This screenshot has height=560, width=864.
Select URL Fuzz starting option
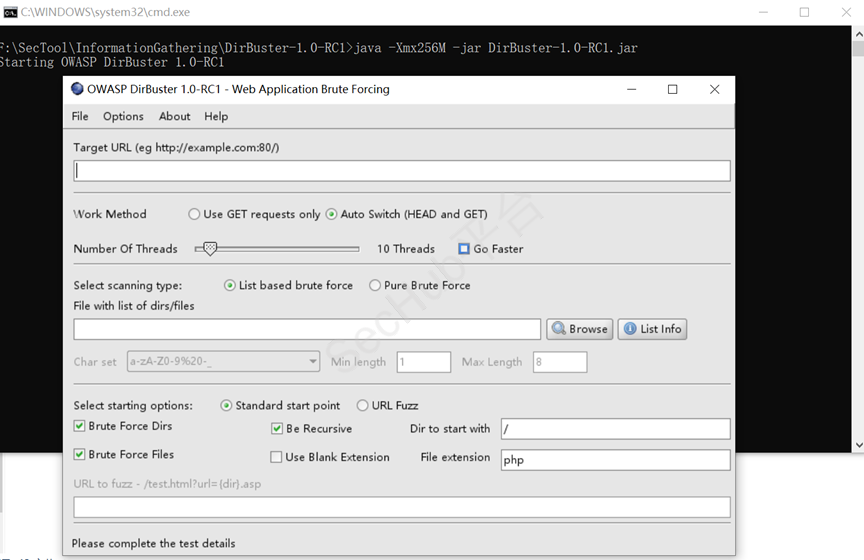tap(363, 406)
